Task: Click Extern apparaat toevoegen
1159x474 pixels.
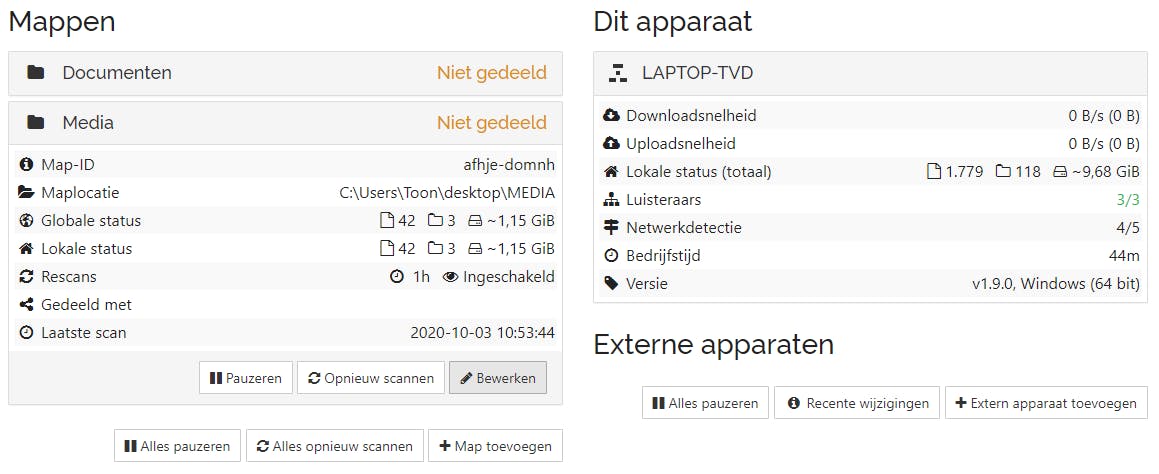Action: [1046, 403]
